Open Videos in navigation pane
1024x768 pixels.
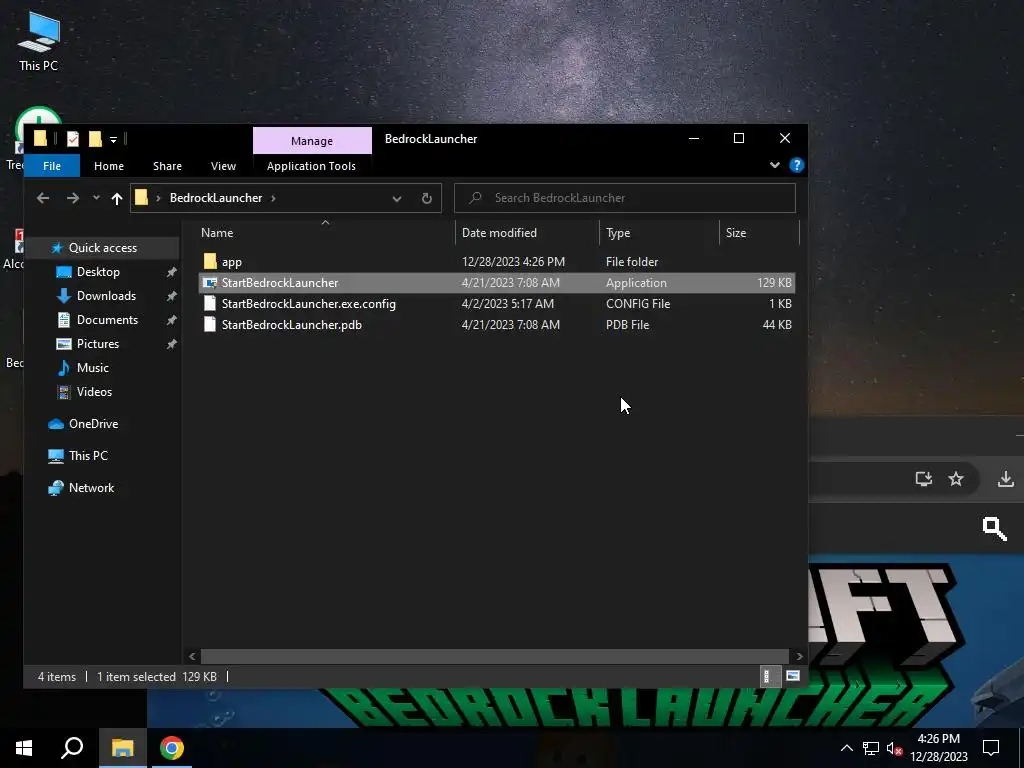[x=94, y=392]
